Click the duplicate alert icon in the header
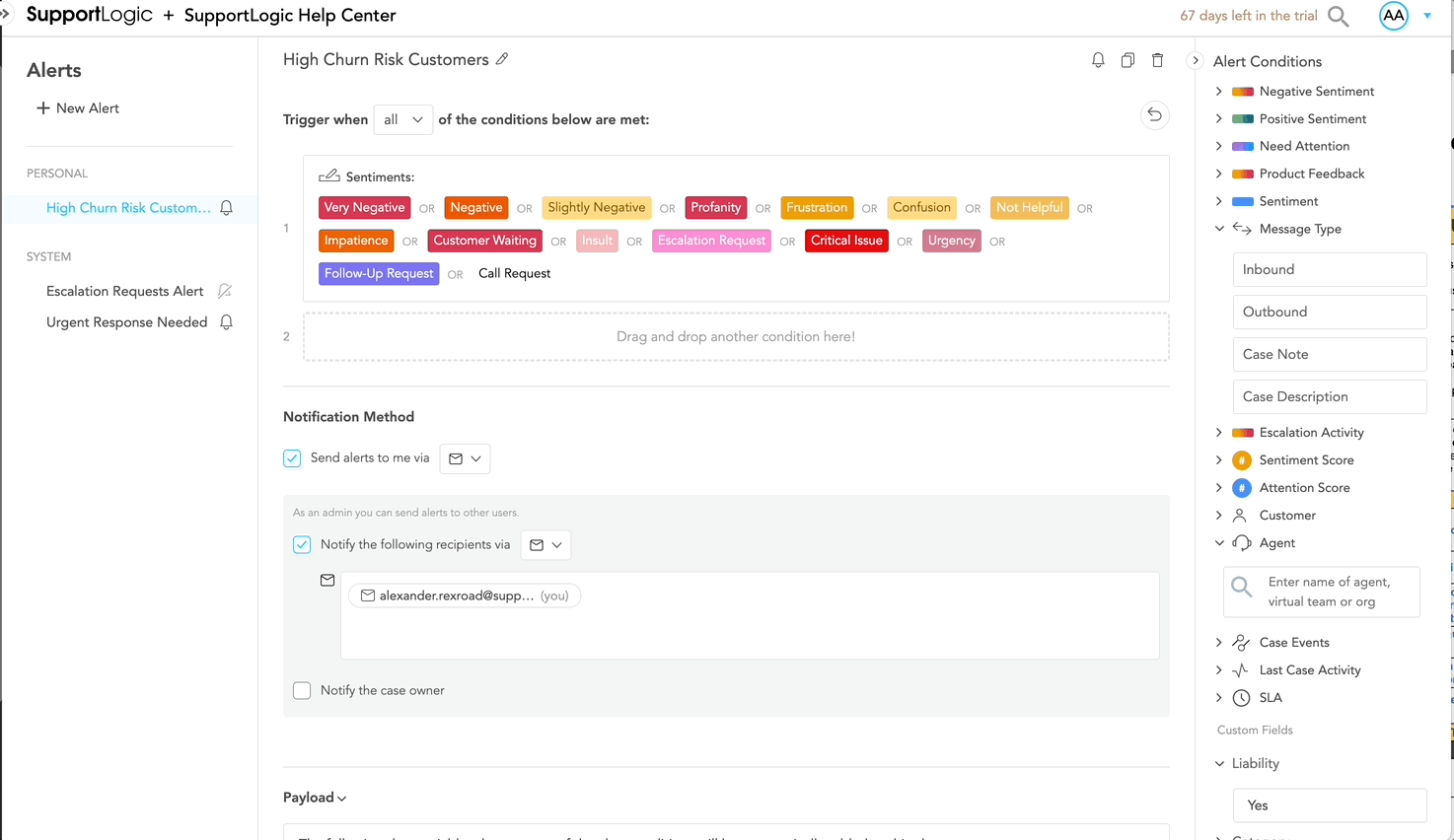The height and width of the screenshot is (840, 1454). pyautogui.click(x=1127, y=59)
